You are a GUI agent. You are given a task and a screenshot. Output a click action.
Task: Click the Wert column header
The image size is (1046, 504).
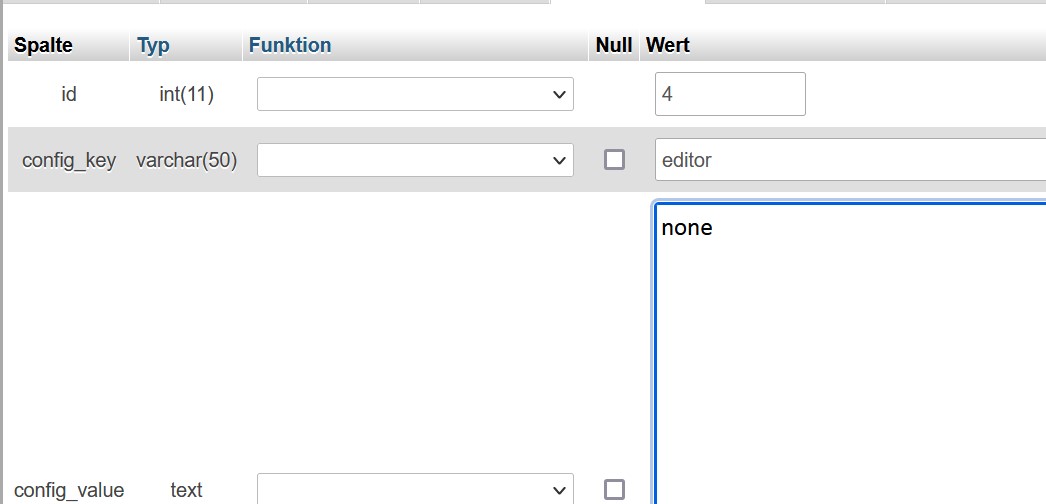click(668, 45)
